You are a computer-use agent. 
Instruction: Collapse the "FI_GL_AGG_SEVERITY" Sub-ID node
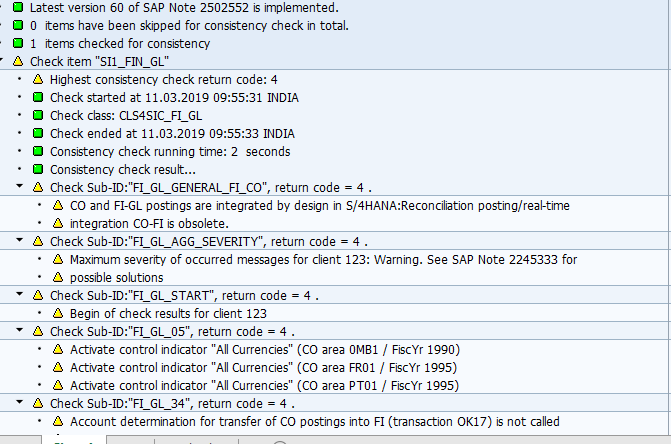pos(19,241)
